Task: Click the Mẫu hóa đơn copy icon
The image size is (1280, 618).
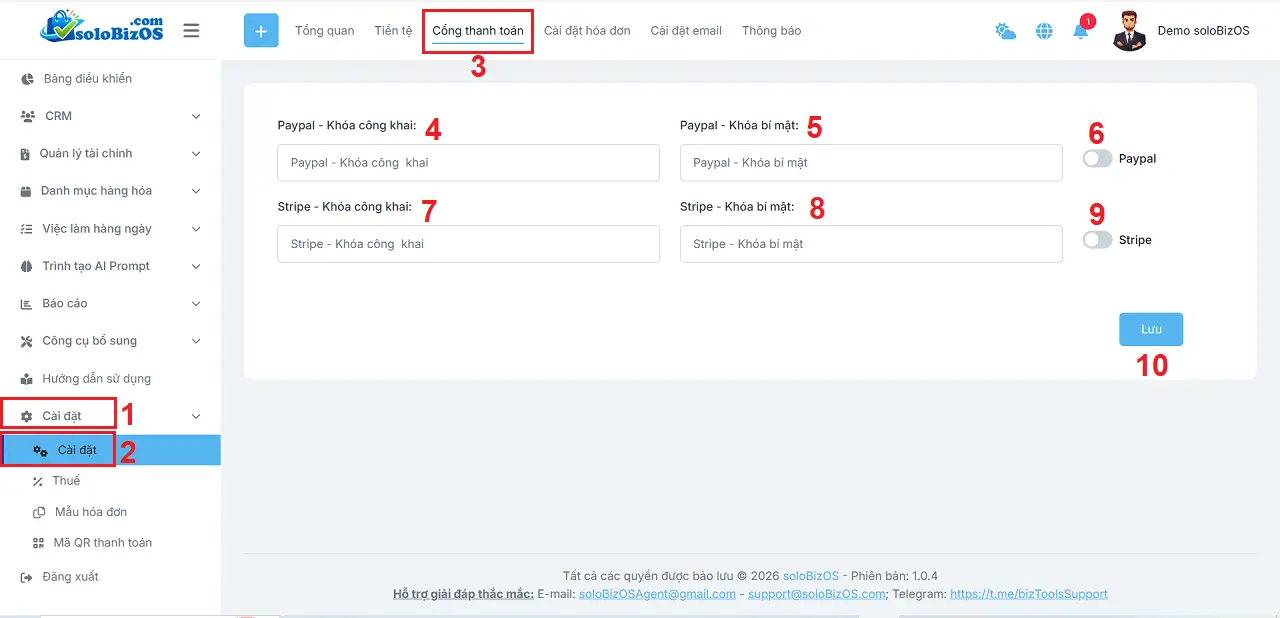Action: coord(39,512)
